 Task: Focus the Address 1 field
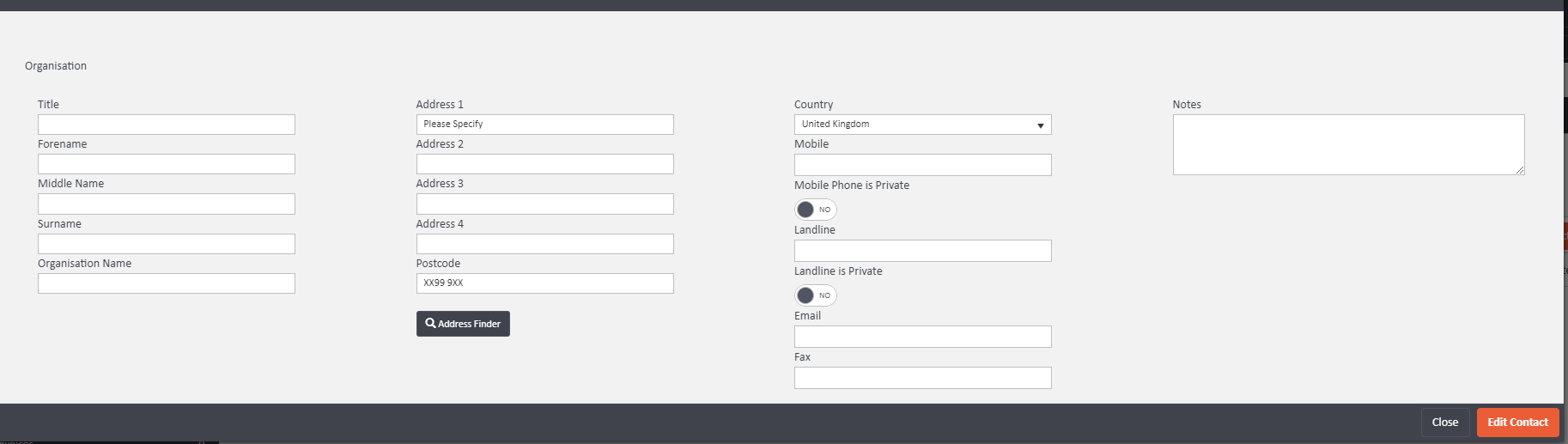tap(544, 125)
